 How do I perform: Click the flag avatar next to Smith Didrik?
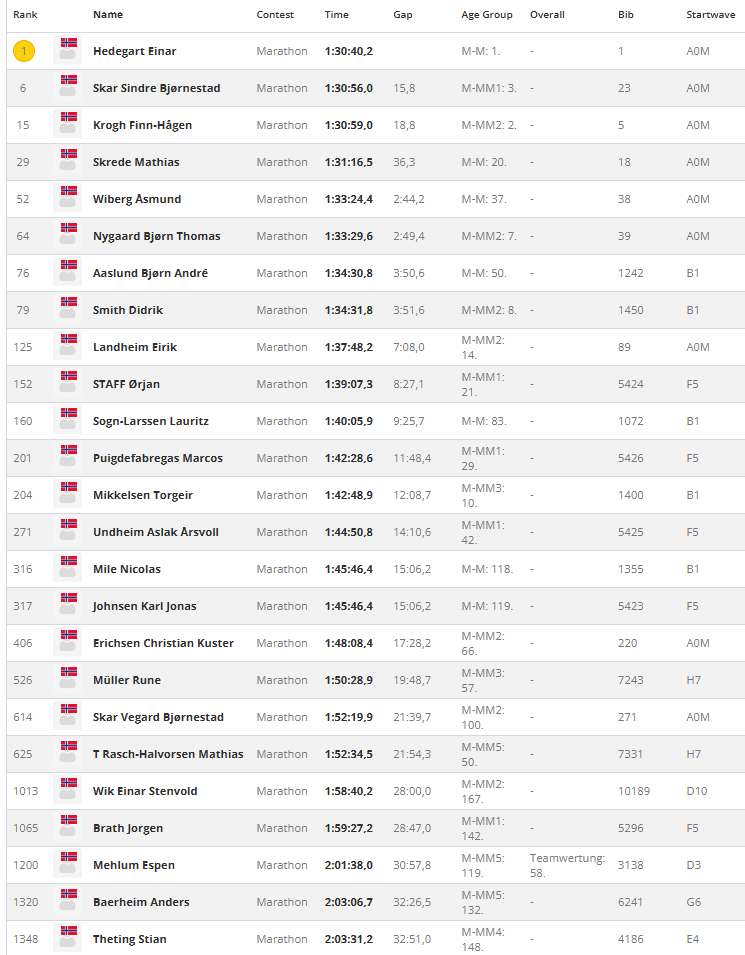(x=68, y=310)
